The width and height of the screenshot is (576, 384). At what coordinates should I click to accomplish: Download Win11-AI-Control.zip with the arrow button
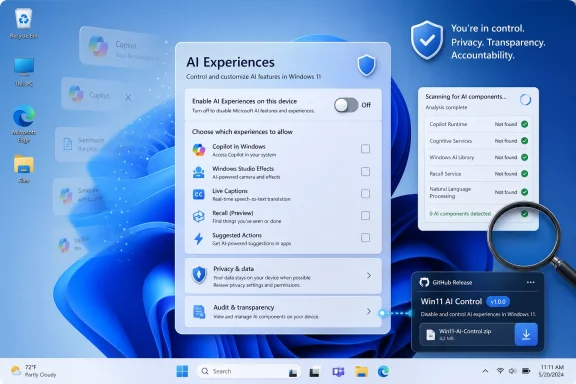click(x=526, y=334)
